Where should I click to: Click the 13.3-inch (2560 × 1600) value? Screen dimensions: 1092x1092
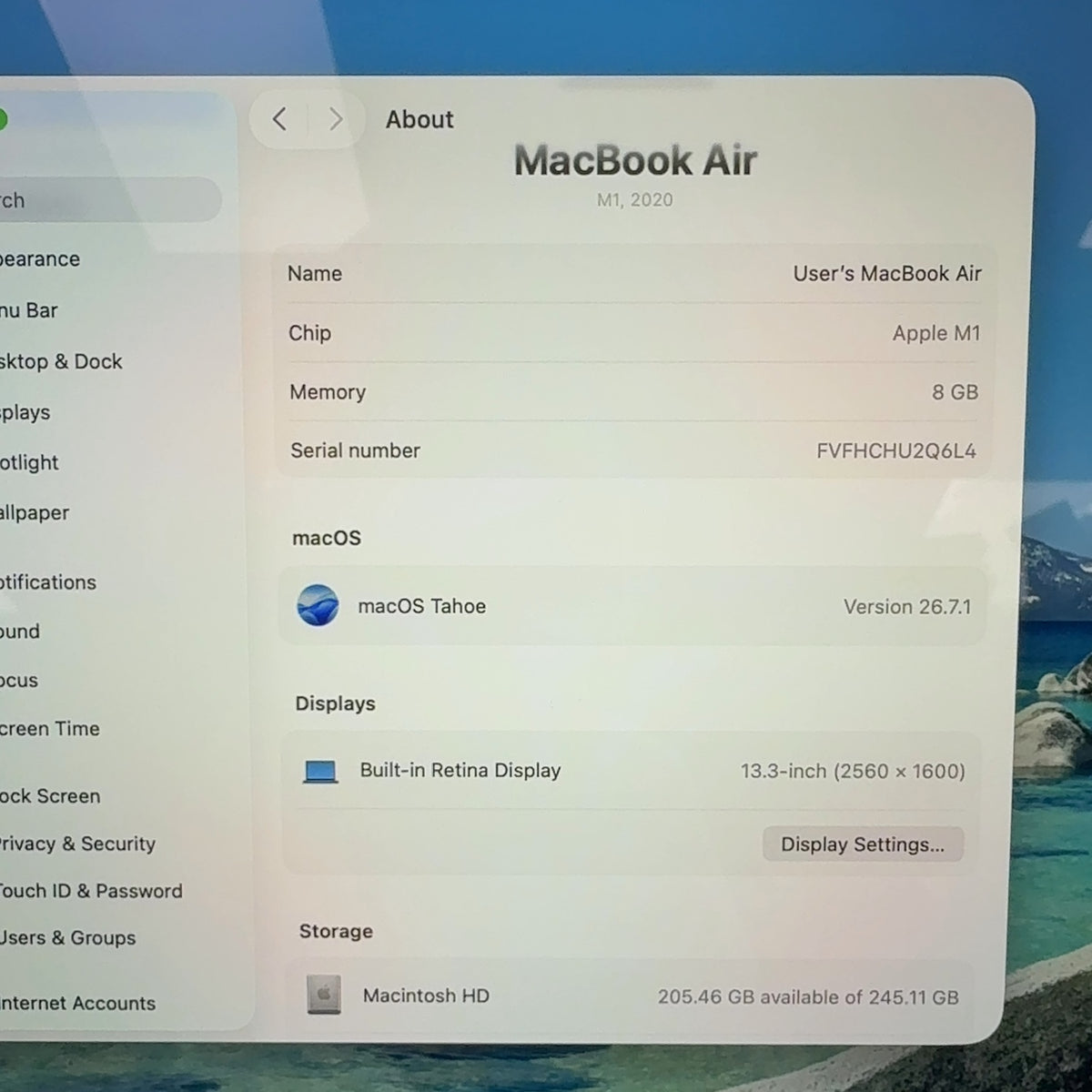(853, 772)
